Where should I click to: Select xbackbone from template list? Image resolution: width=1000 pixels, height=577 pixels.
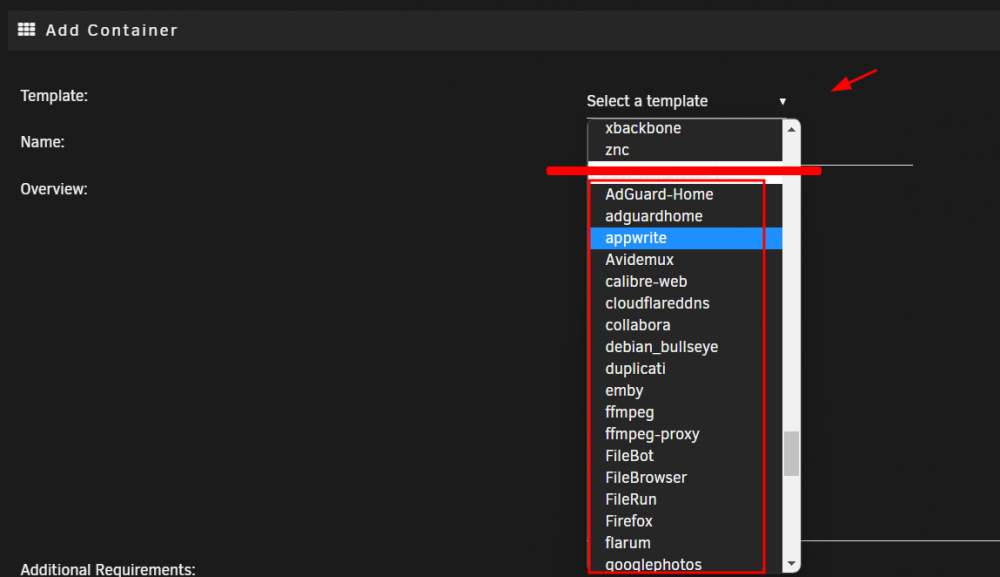coord(685,128)
